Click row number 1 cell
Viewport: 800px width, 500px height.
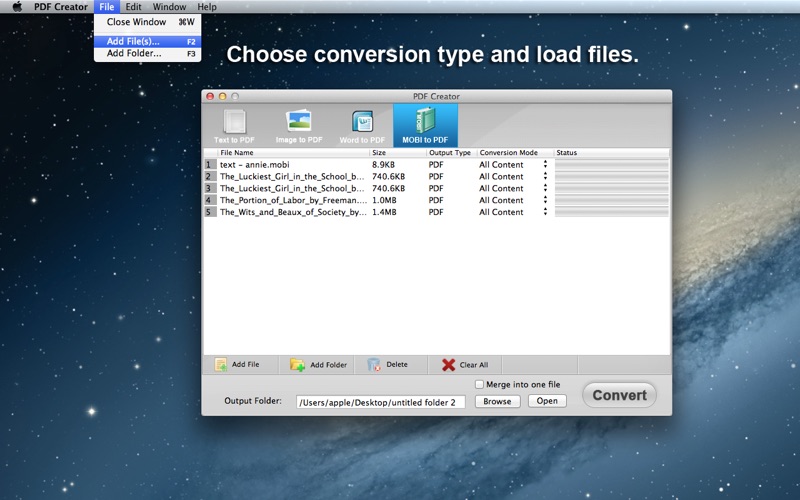210,164
